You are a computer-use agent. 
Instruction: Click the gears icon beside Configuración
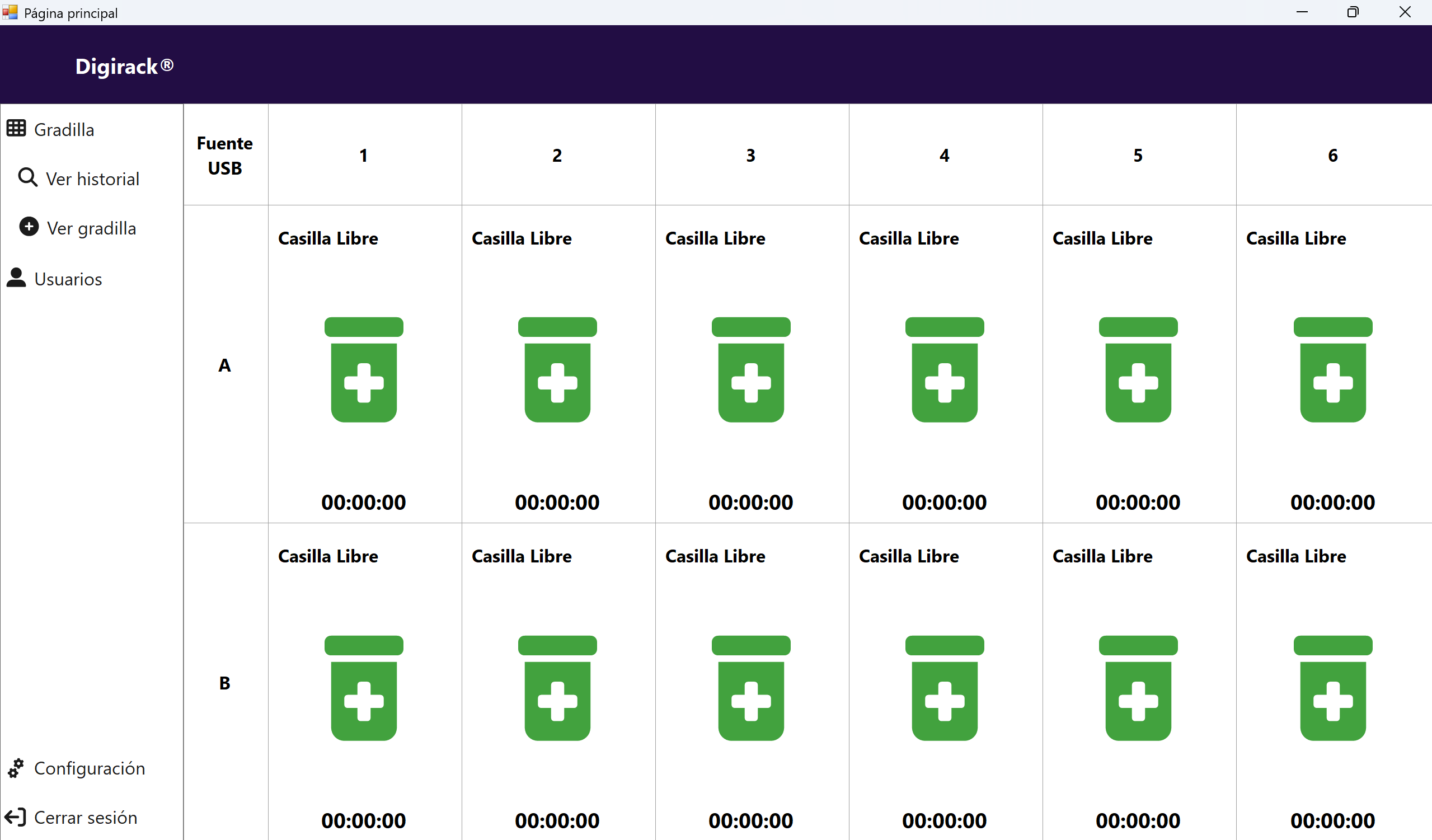point(16,768)
